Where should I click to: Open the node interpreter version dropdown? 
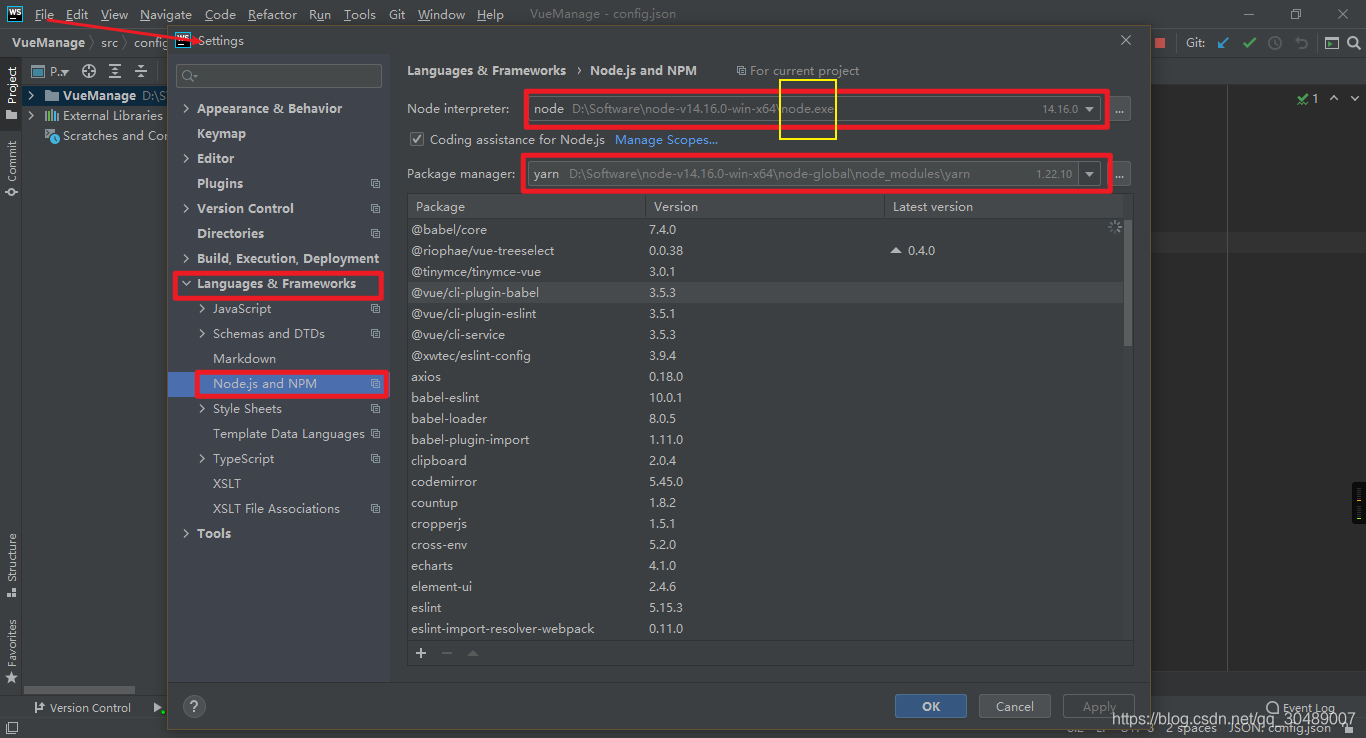[1090, 109]
